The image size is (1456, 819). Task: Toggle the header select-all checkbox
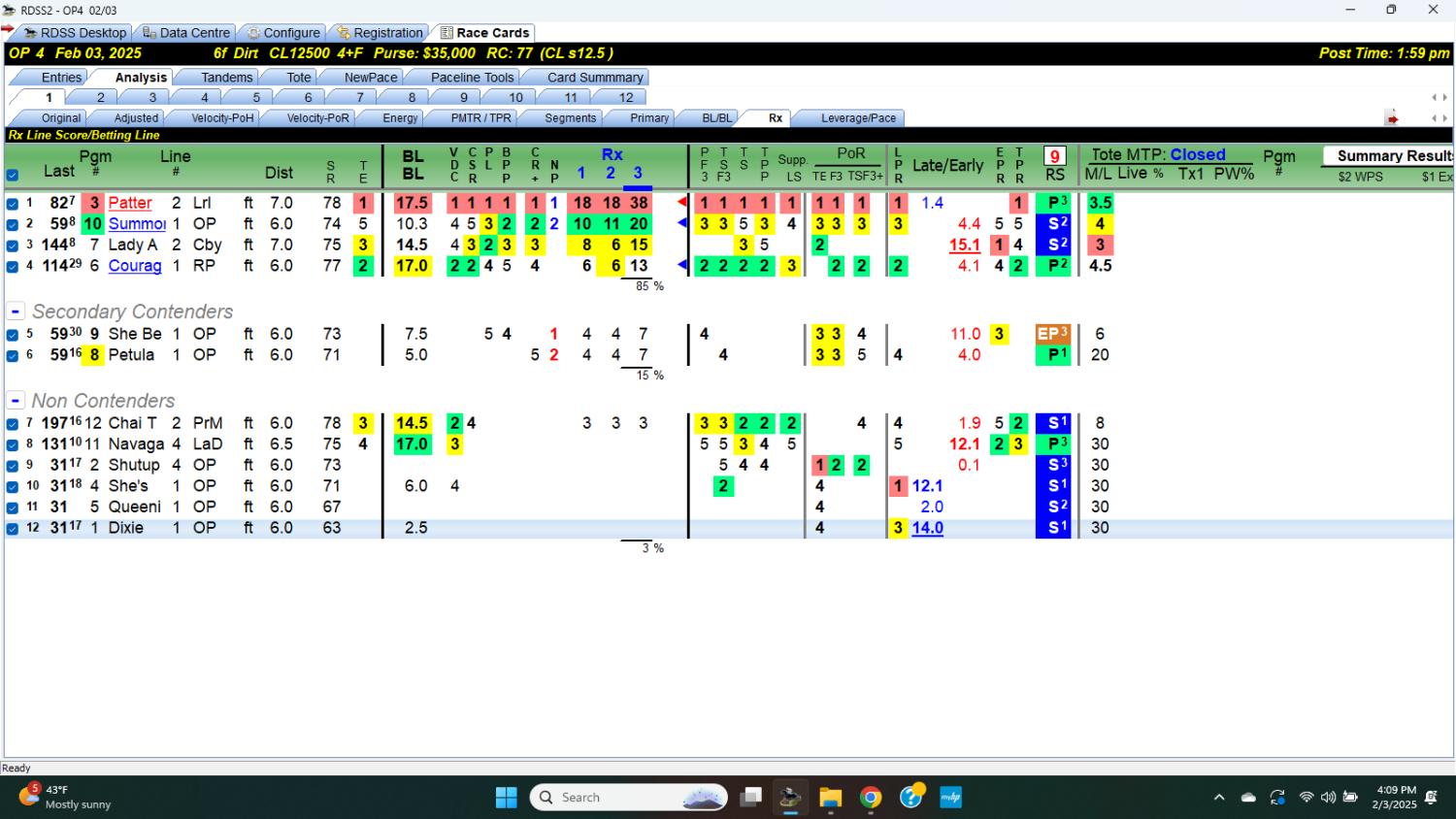[x=12, y=176]
